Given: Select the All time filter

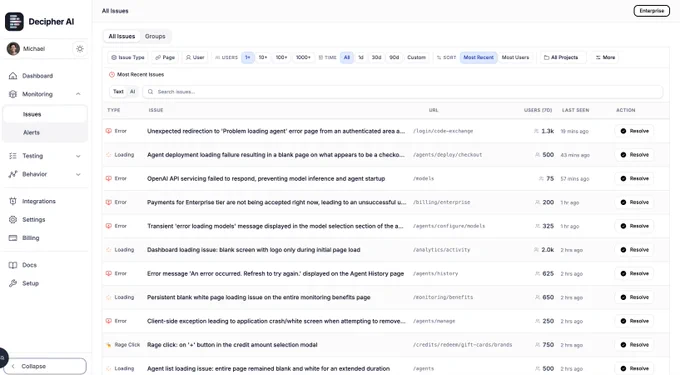Looking at the screenshot, I should tap(347, 57).
